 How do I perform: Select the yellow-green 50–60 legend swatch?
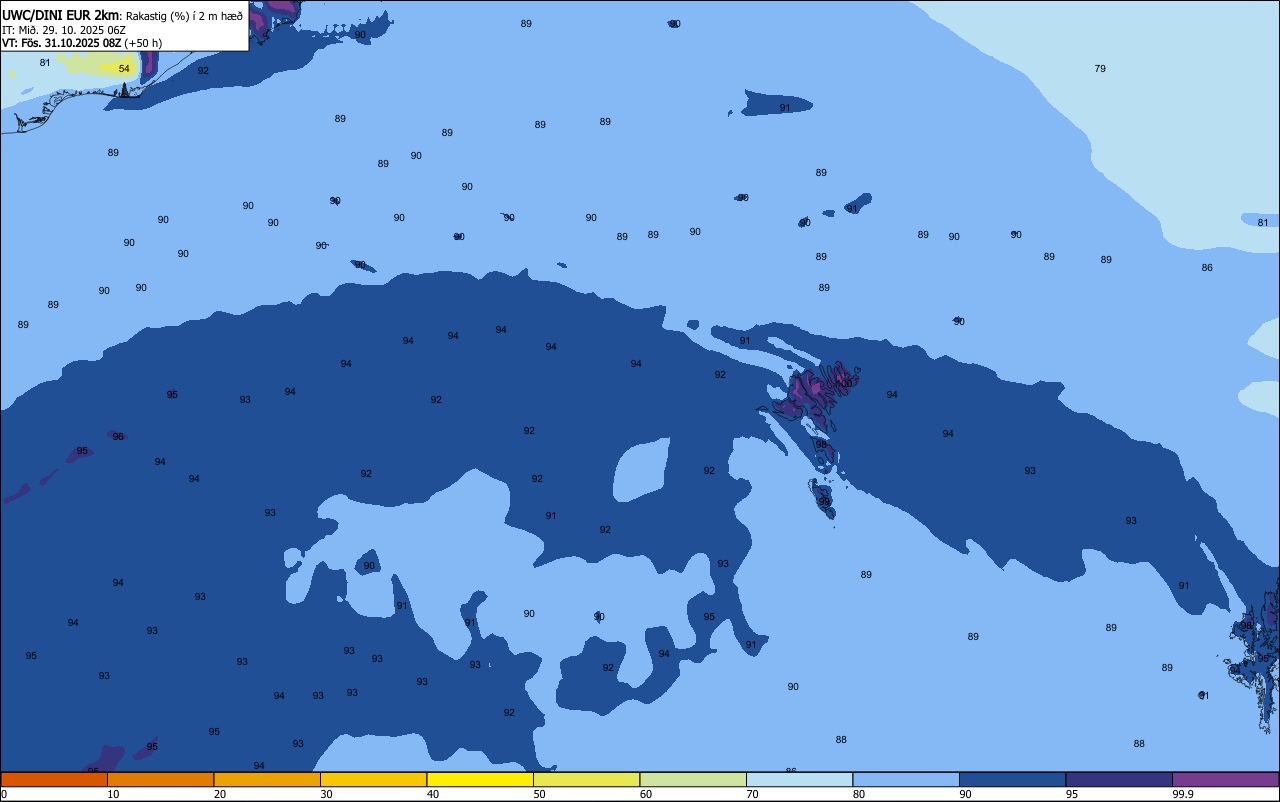(x=586, y=779)
